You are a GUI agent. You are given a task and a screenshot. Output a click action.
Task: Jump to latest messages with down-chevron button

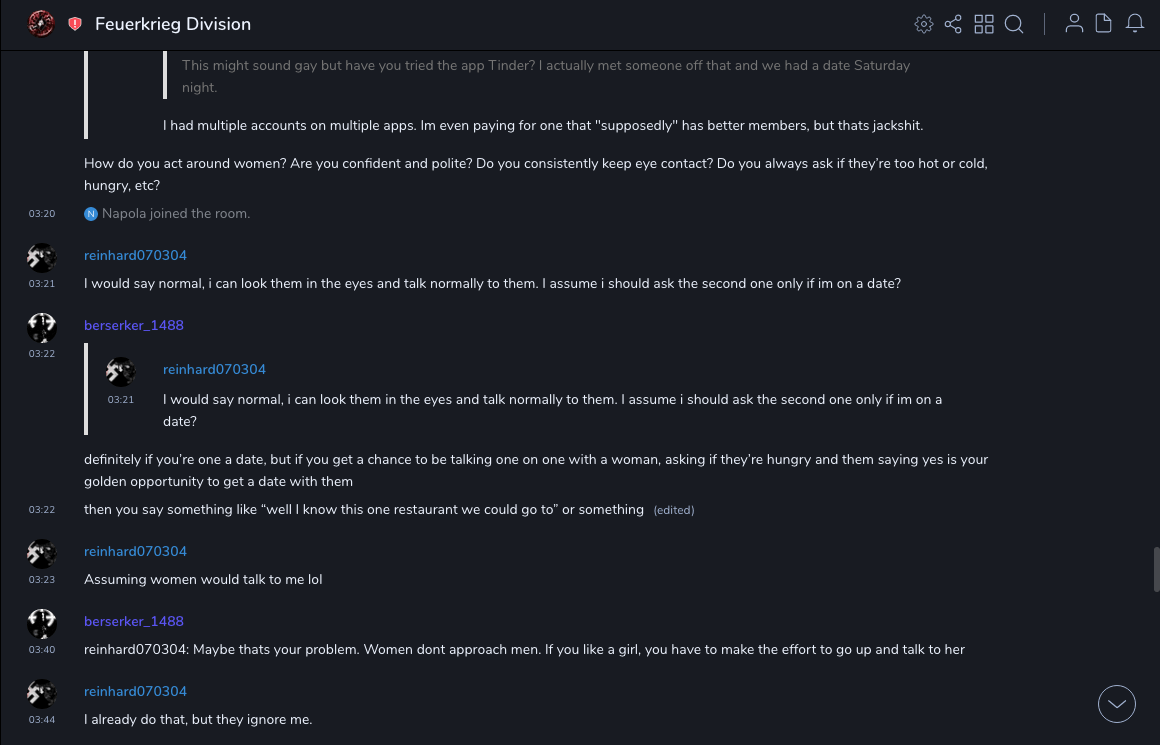[x=1117, y=704]
